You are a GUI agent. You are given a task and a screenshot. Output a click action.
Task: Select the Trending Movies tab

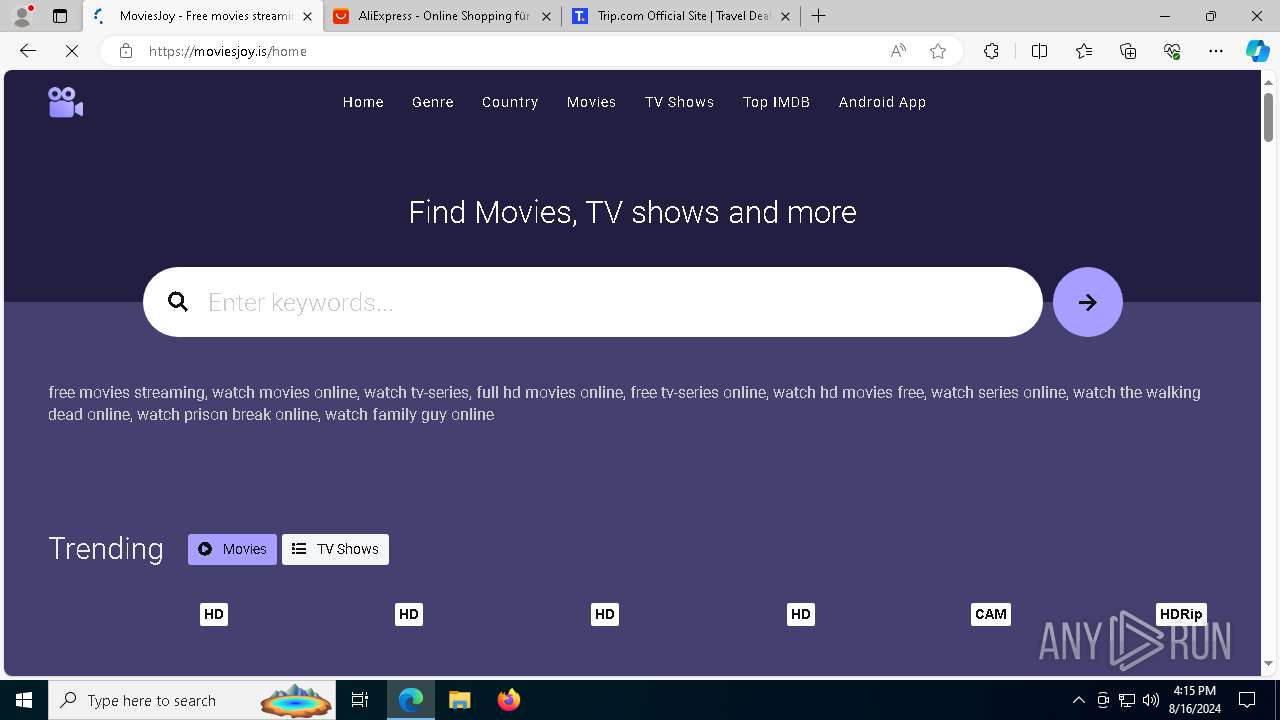coord(232,549)
